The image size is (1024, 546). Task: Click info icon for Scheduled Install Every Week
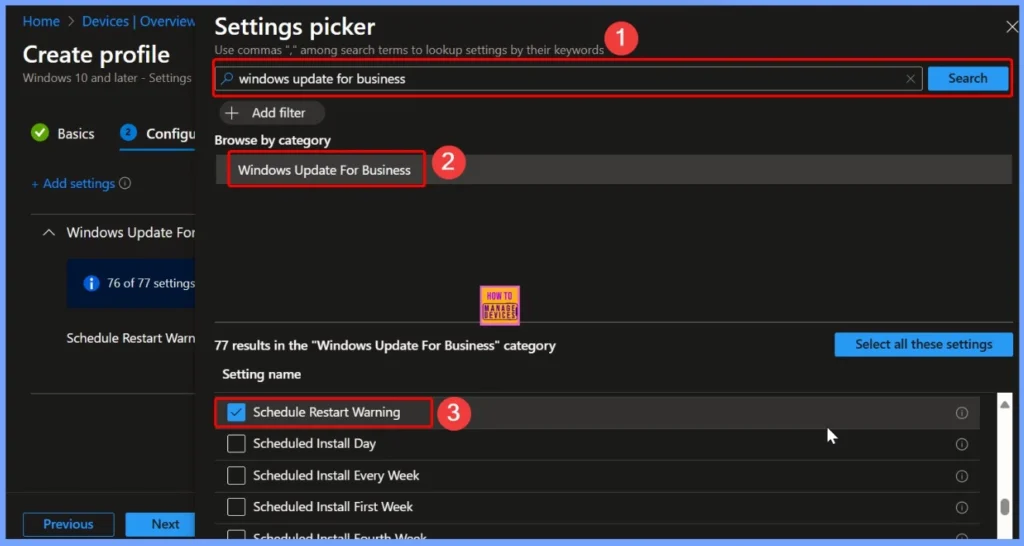pos(961,476)
